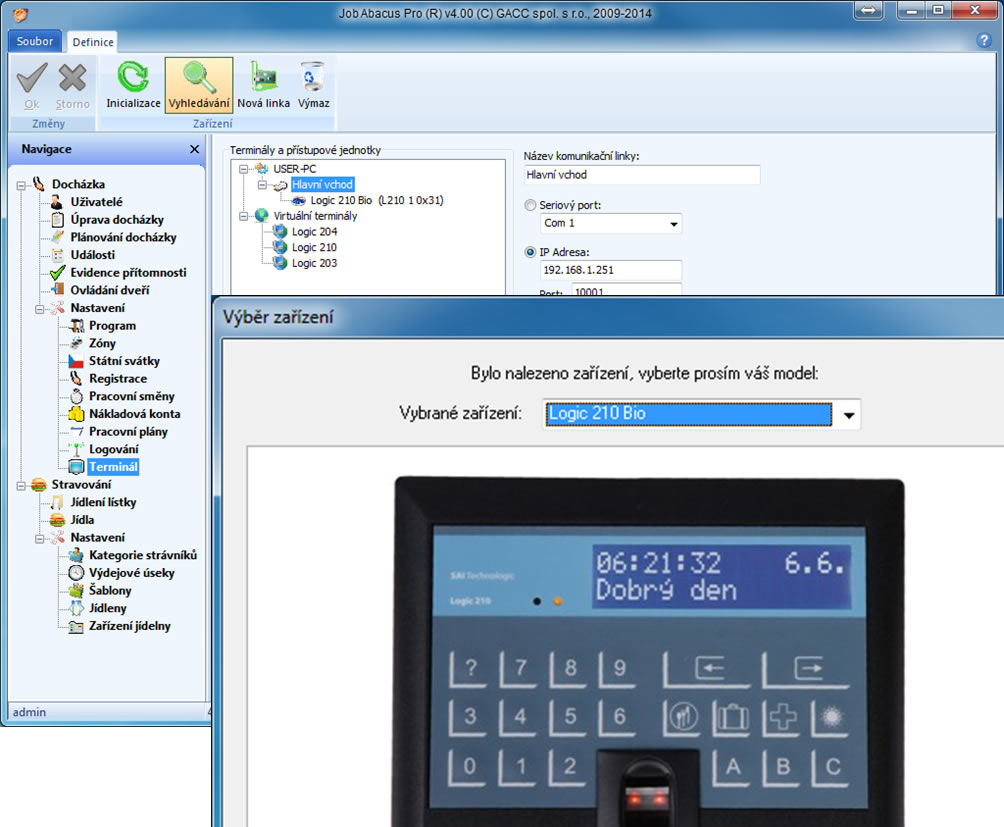Collapse Virtuální terminály node
1004x827 pixels.
(243, 216)
